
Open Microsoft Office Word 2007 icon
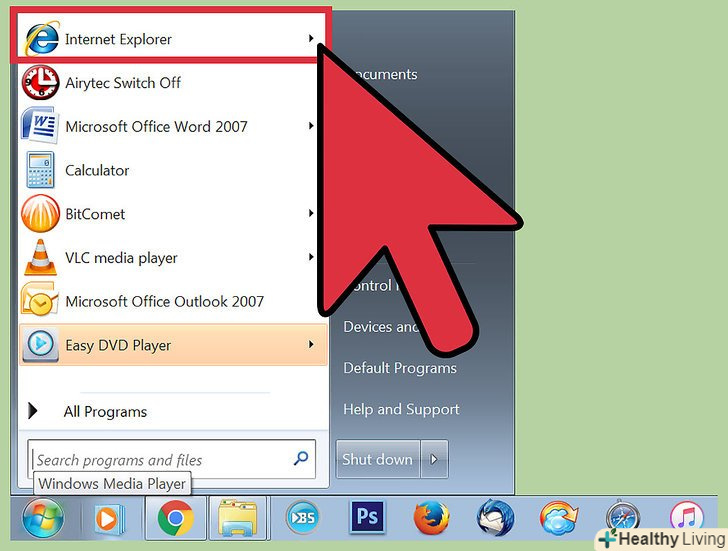pos(40,126)
